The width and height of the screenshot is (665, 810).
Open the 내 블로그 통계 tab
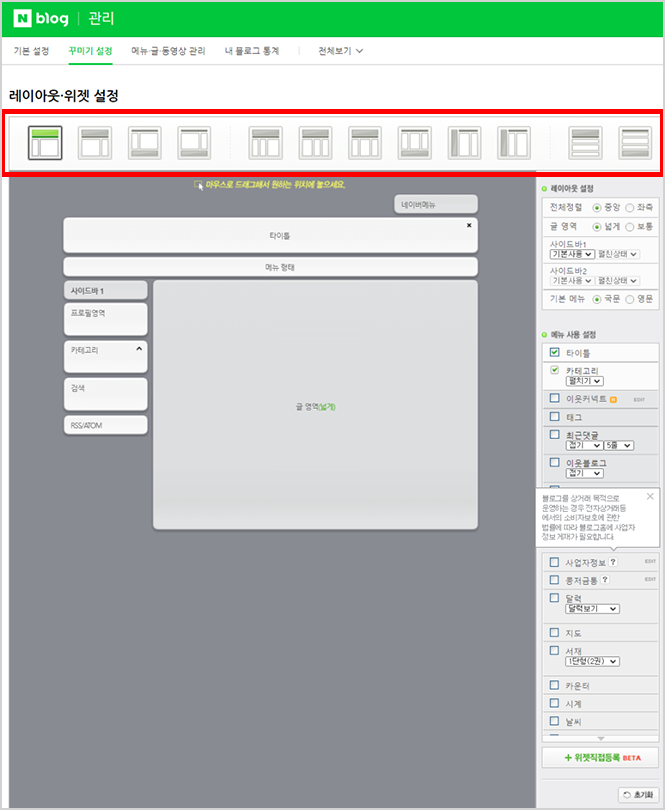pos(252,50)
